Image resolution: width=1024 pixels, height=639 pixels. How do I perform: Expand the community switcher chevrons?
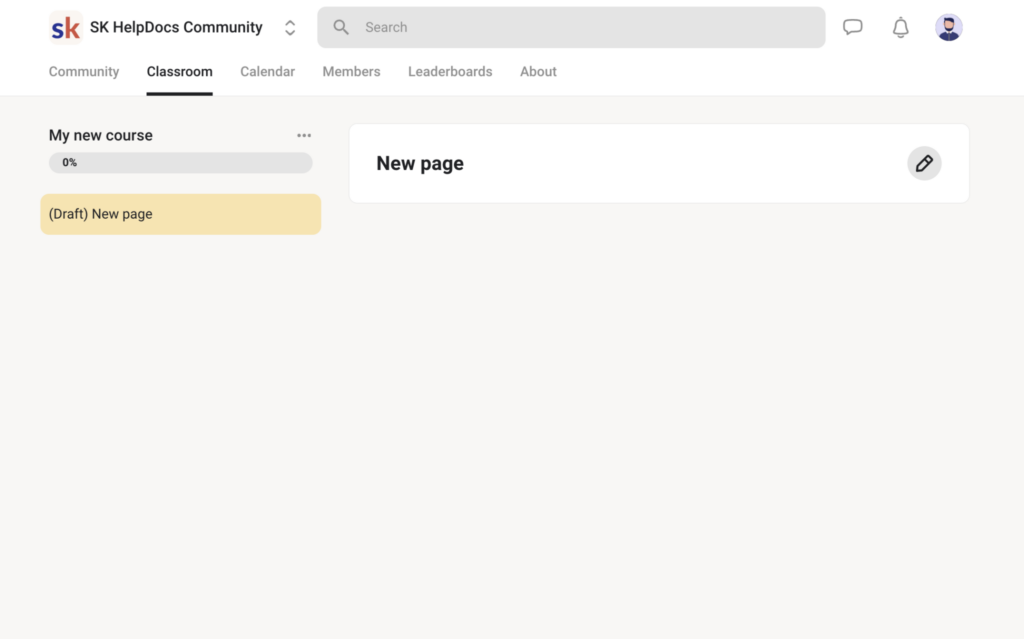point(290,28)
